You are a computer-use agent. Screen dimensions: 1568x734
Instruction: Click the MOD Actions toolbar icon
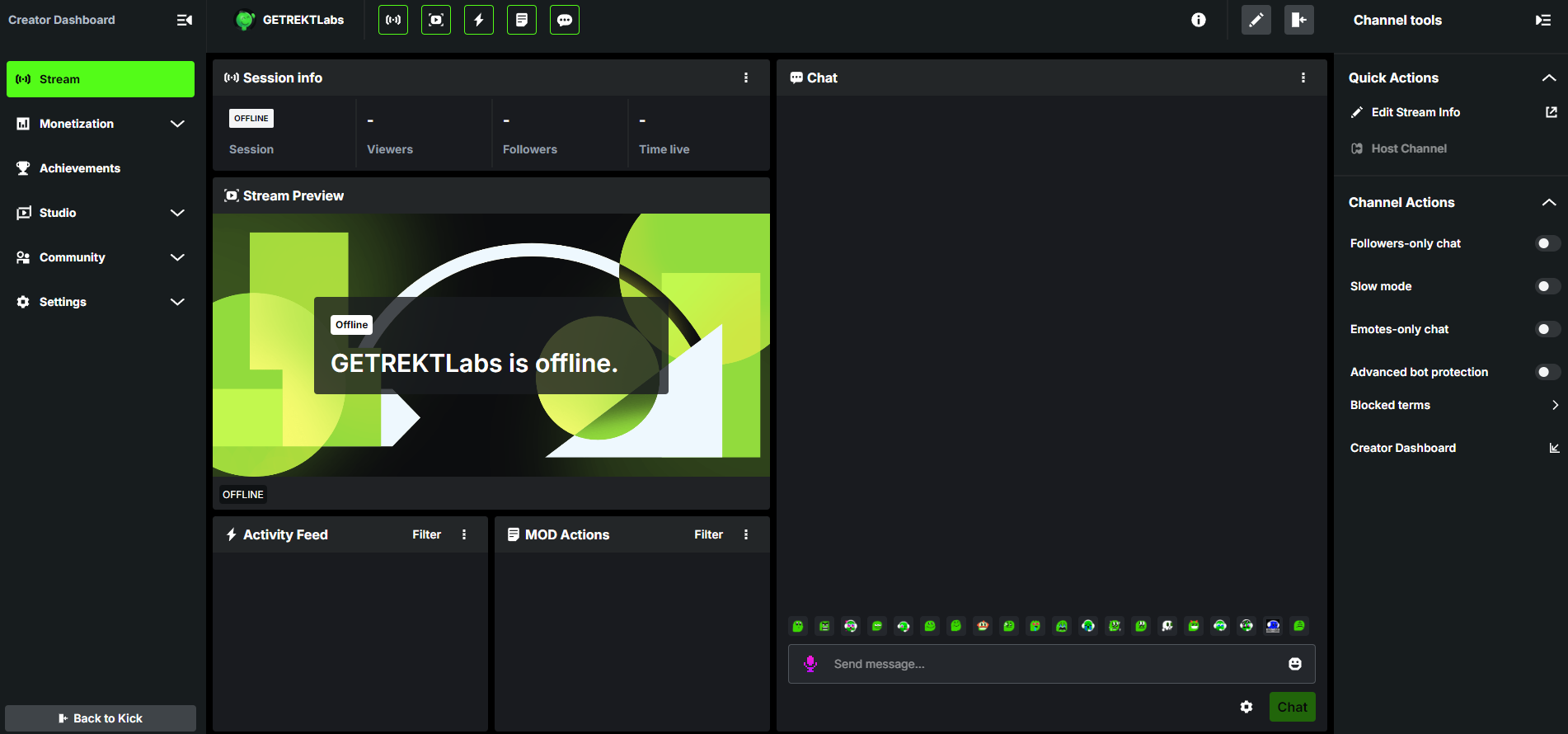coord(522,20)
